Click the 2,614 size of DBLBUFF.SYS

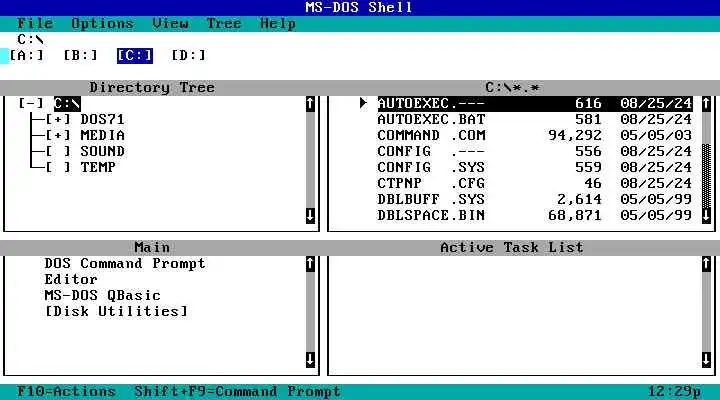click(579, 199)
